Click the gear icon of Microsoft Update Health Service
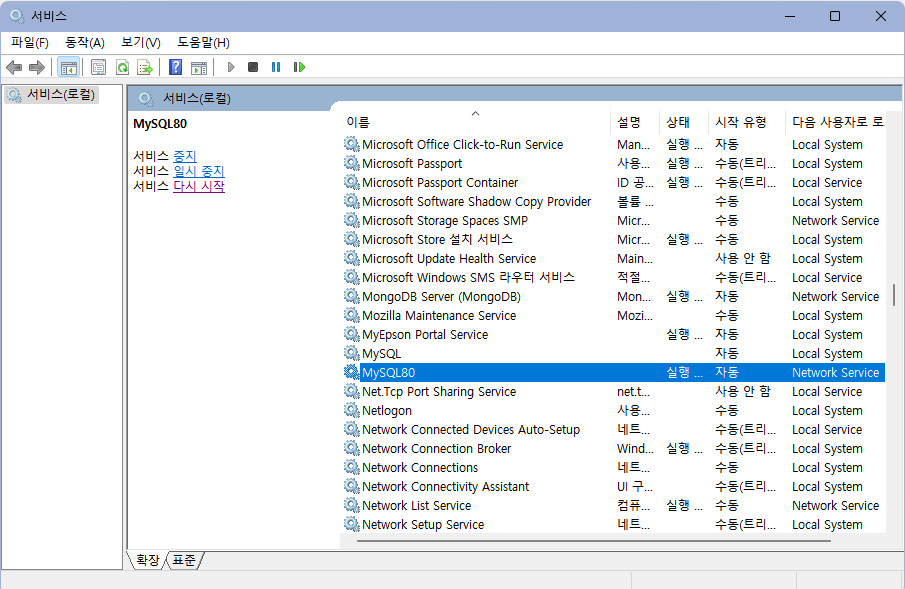The width and height of the screenshot is (905, 589). 351,258
